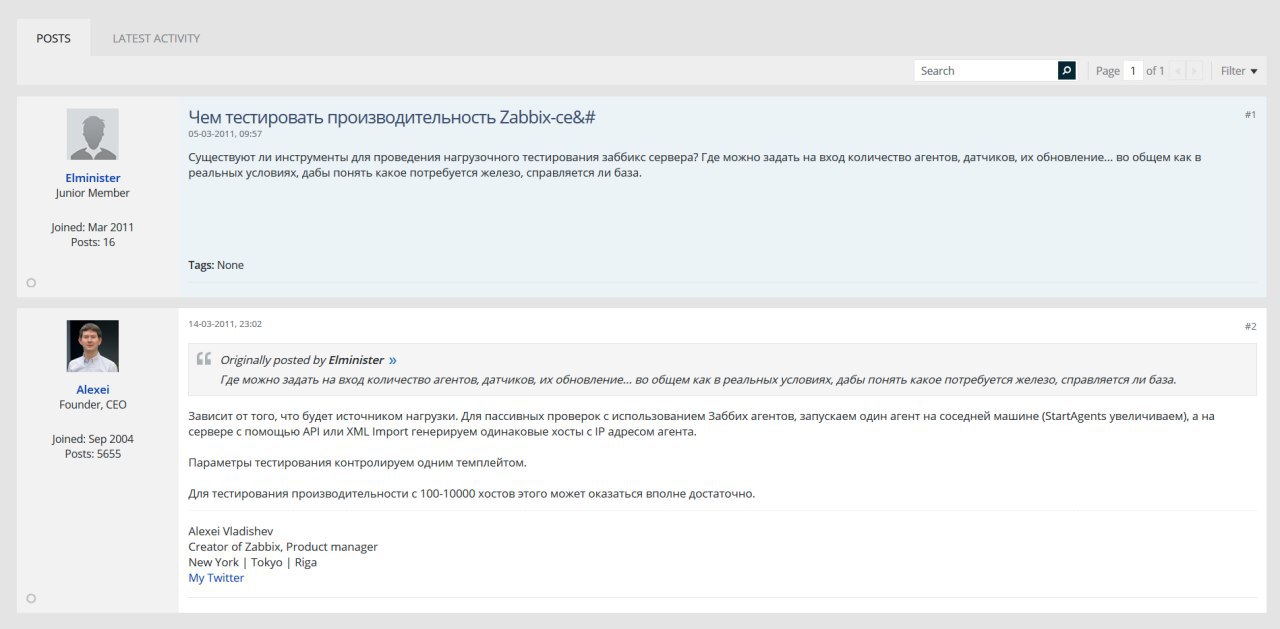Click the #2 post permalink
Image resolution: width=1280 pixels, height=629 pixels.
point(1250,327)
